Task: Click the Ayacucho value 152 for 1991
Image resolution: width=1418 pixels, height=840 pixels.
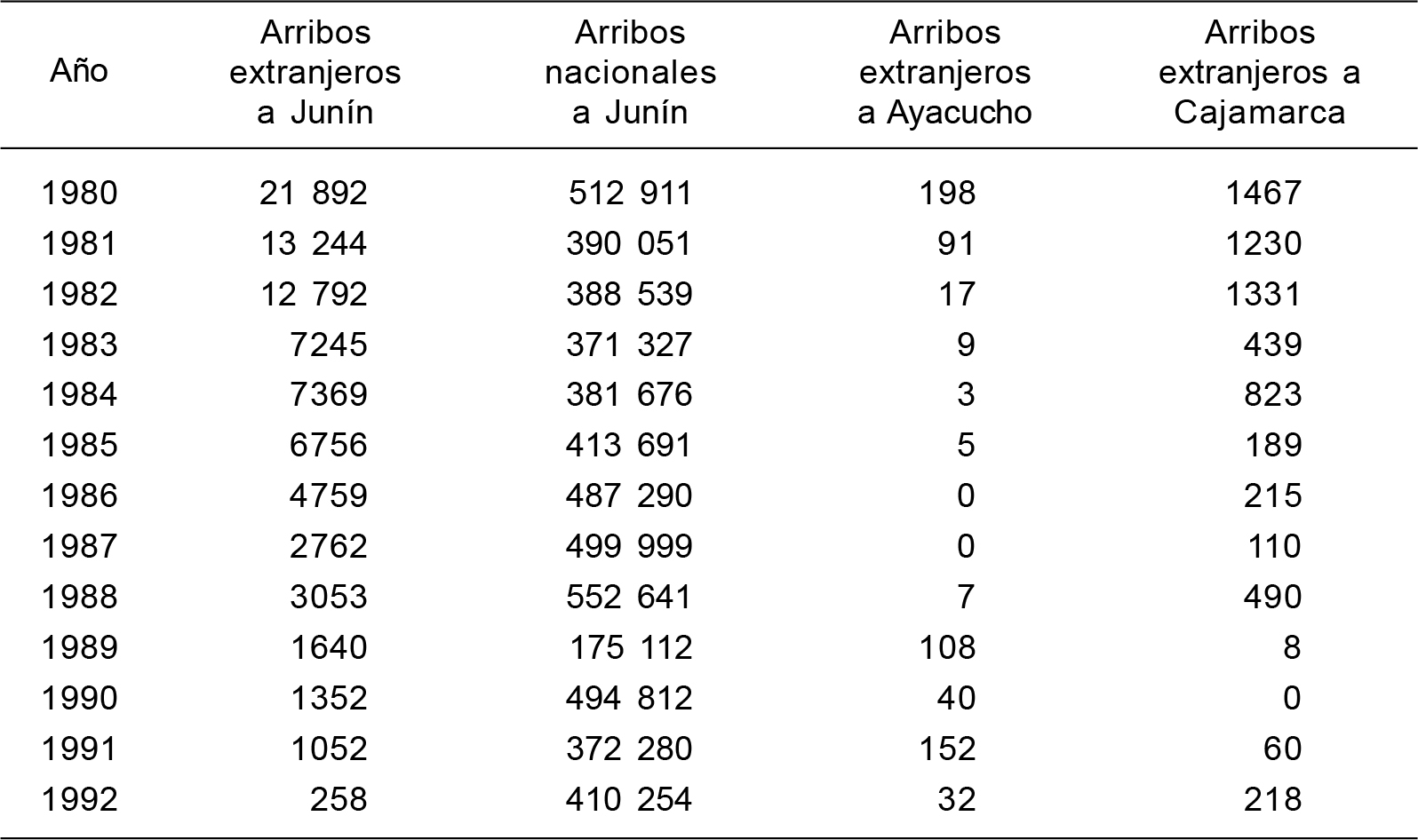Action: tap(948, 749)
